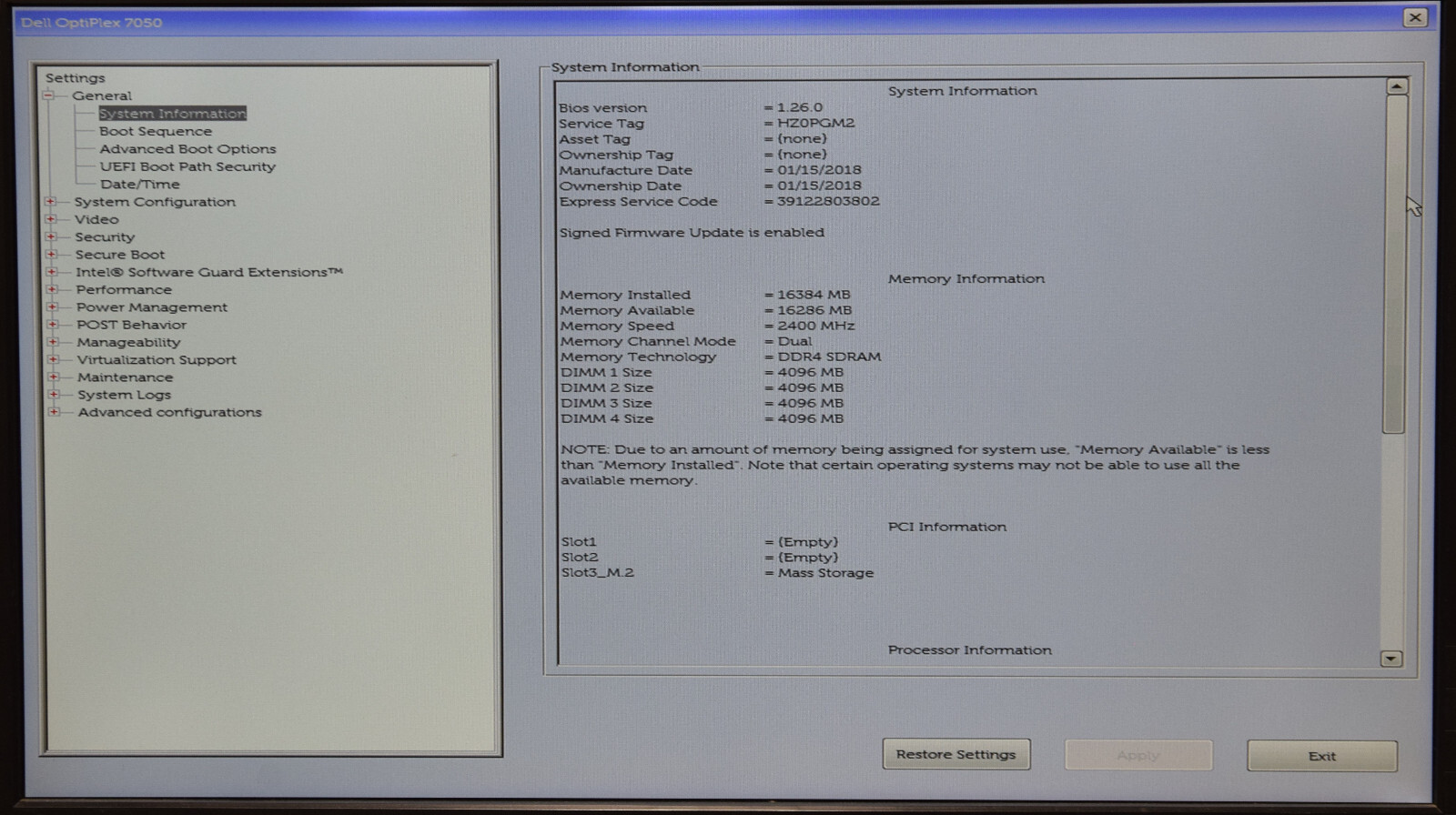Select the System Logs label
Image resolution: width=1456 pixels, height=815 pixels.
coord(125,395)
